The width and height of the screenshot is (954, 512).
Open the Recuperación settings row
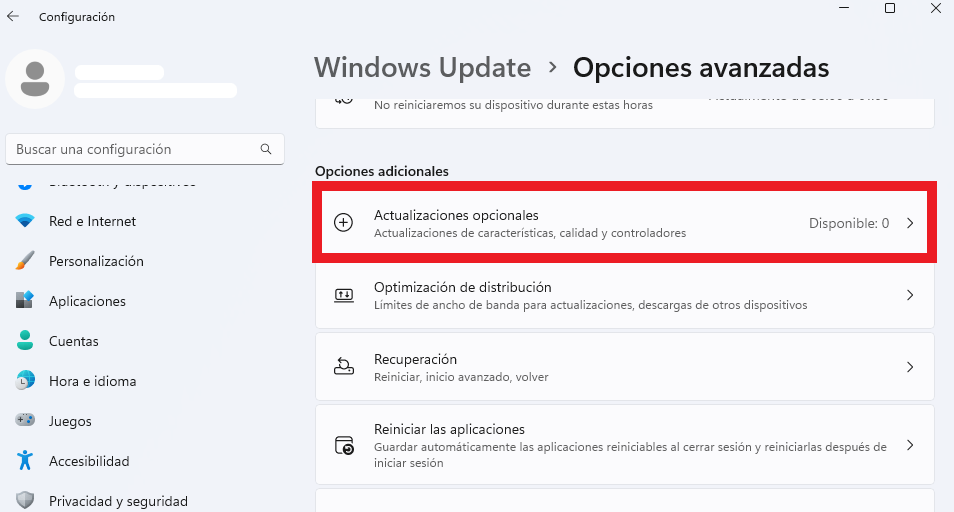[625, 367]
